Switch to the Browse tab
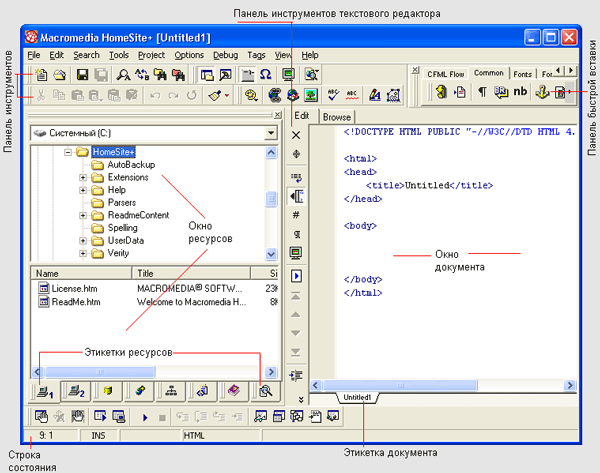Screen dimensions: 600x473 coord(337,117)
